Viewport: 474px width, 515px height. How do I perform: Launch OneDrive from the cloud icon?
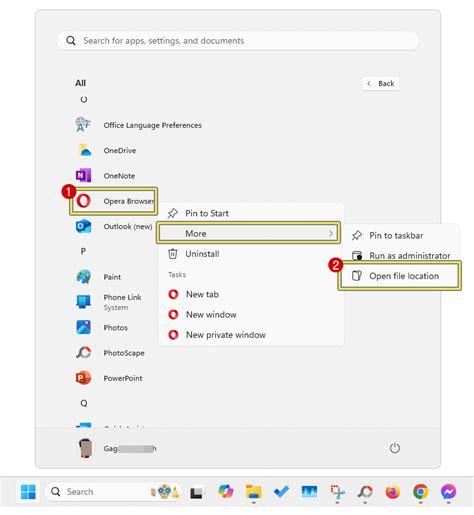(x=84, y=150)
